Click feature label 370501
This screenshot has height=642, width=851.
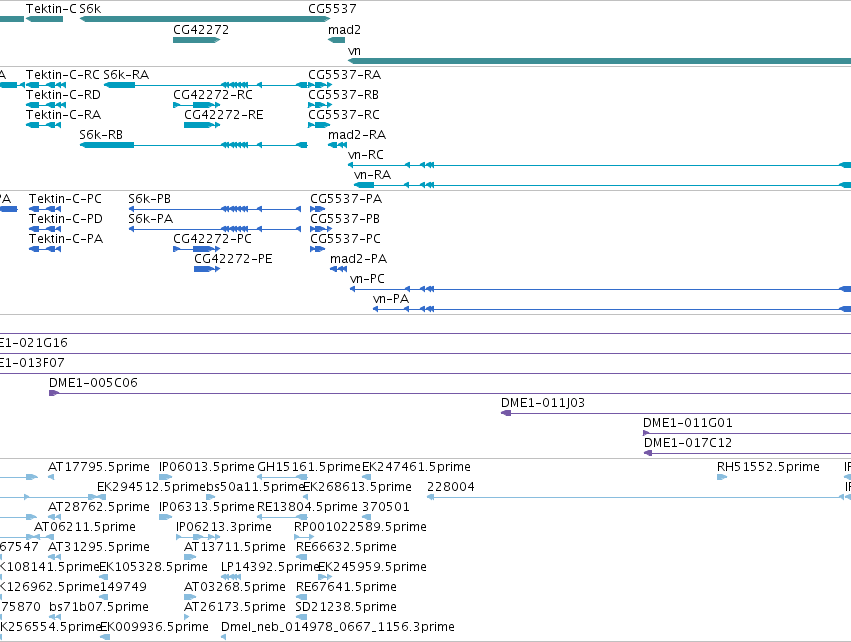(386, 507)
